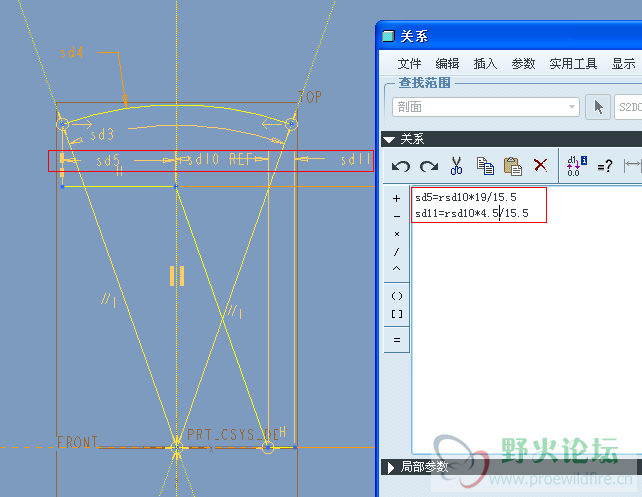The height and width of the screenshot is (497, 642).
Task: Click the Undo icon in the relations toolbar
Action: click(401, 166)
